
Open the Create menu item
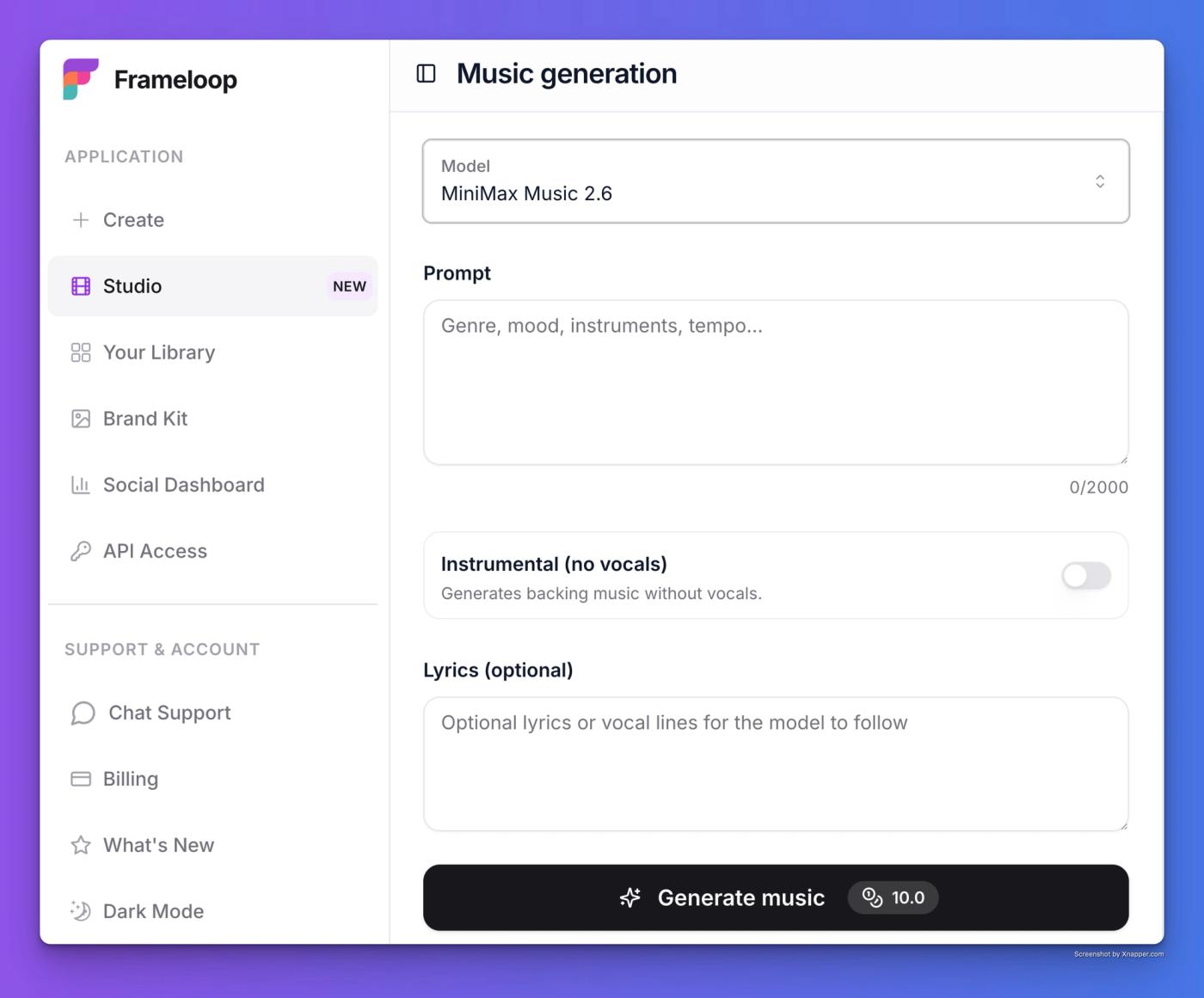212,220
